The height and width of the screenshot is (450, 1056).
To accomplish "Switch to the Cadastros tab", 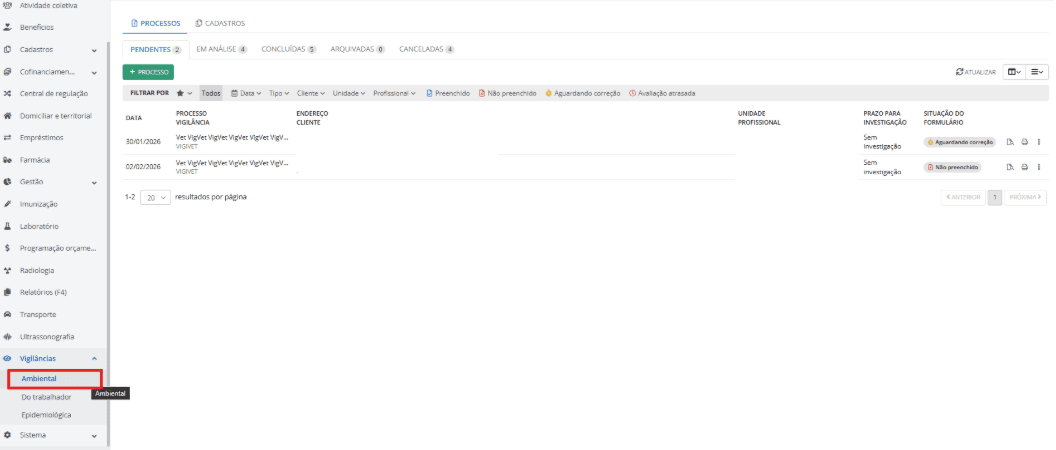I will 219,23.
